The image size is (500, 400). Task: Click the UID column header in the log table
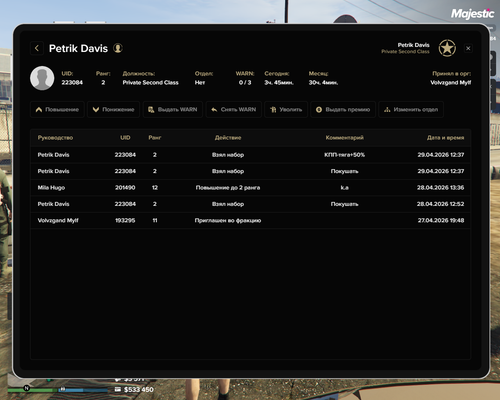(125, 138)
